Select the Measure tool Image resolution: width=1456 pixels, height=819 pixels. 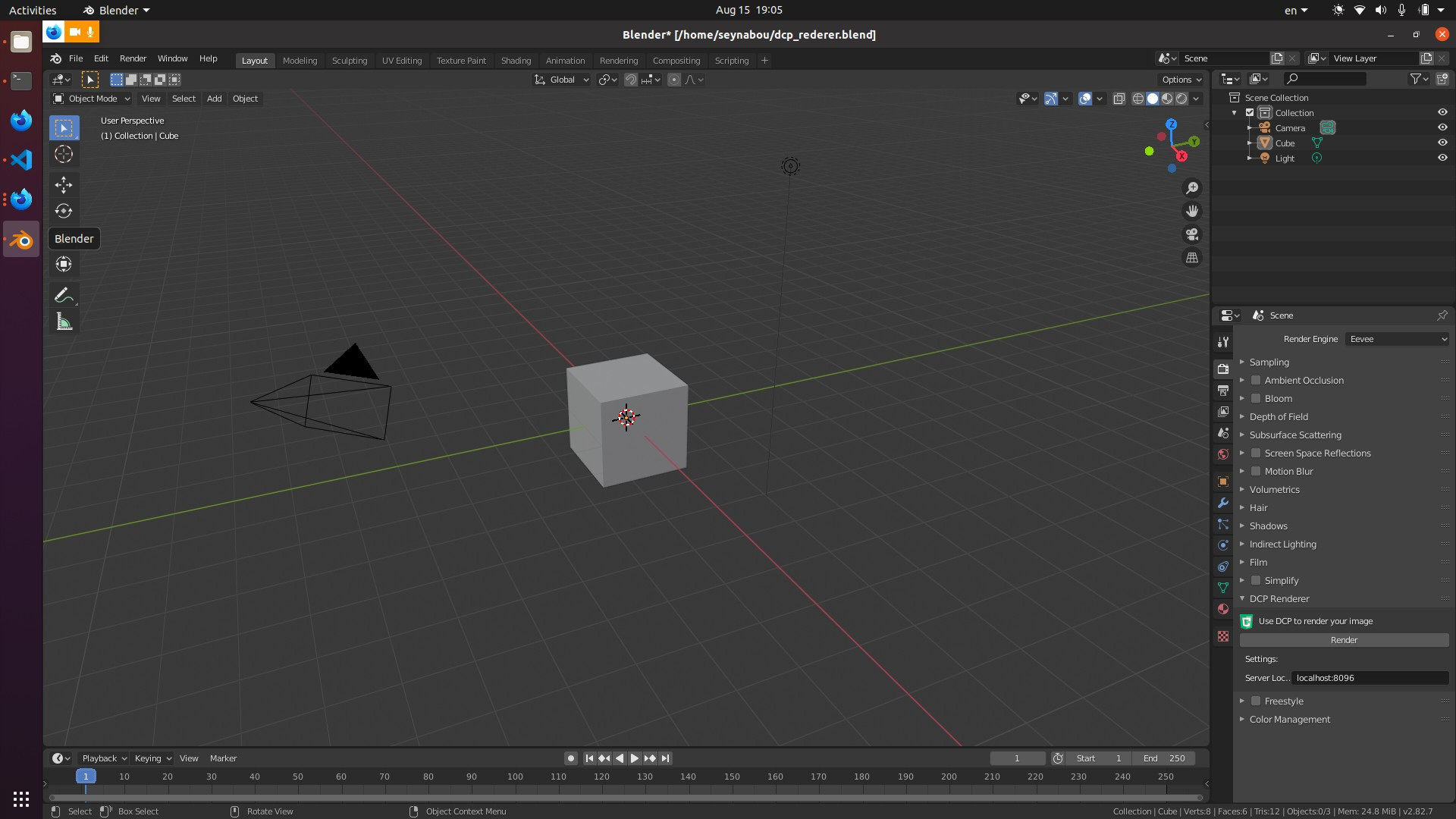click(64, 322)
